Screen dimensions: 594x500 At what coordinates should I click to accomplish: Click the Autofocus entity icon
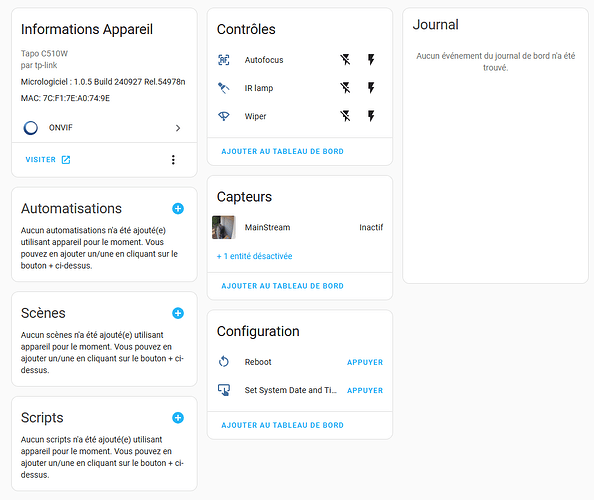coord(224,60)
